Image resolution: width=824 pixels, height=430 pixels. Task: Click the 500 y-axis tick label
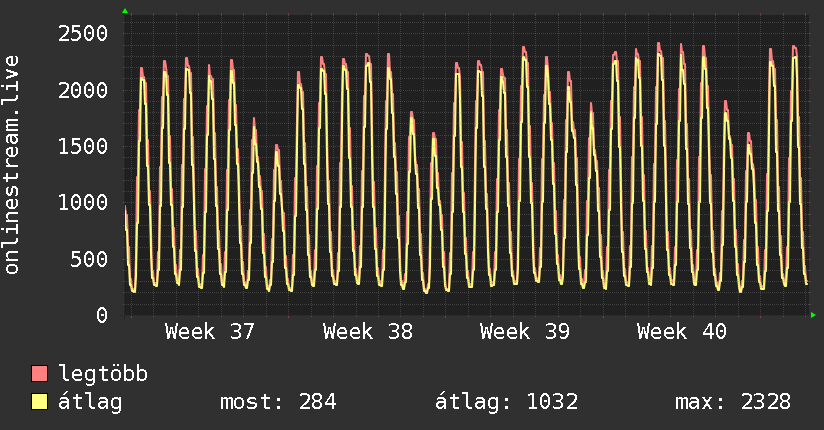point(89,259)
